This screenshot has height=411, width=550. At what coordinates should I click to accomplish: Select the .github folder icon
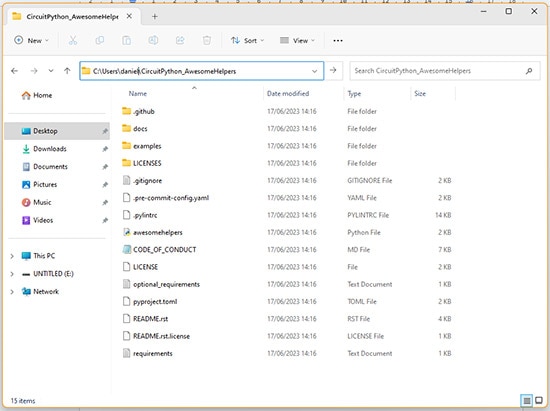(126, 111)
